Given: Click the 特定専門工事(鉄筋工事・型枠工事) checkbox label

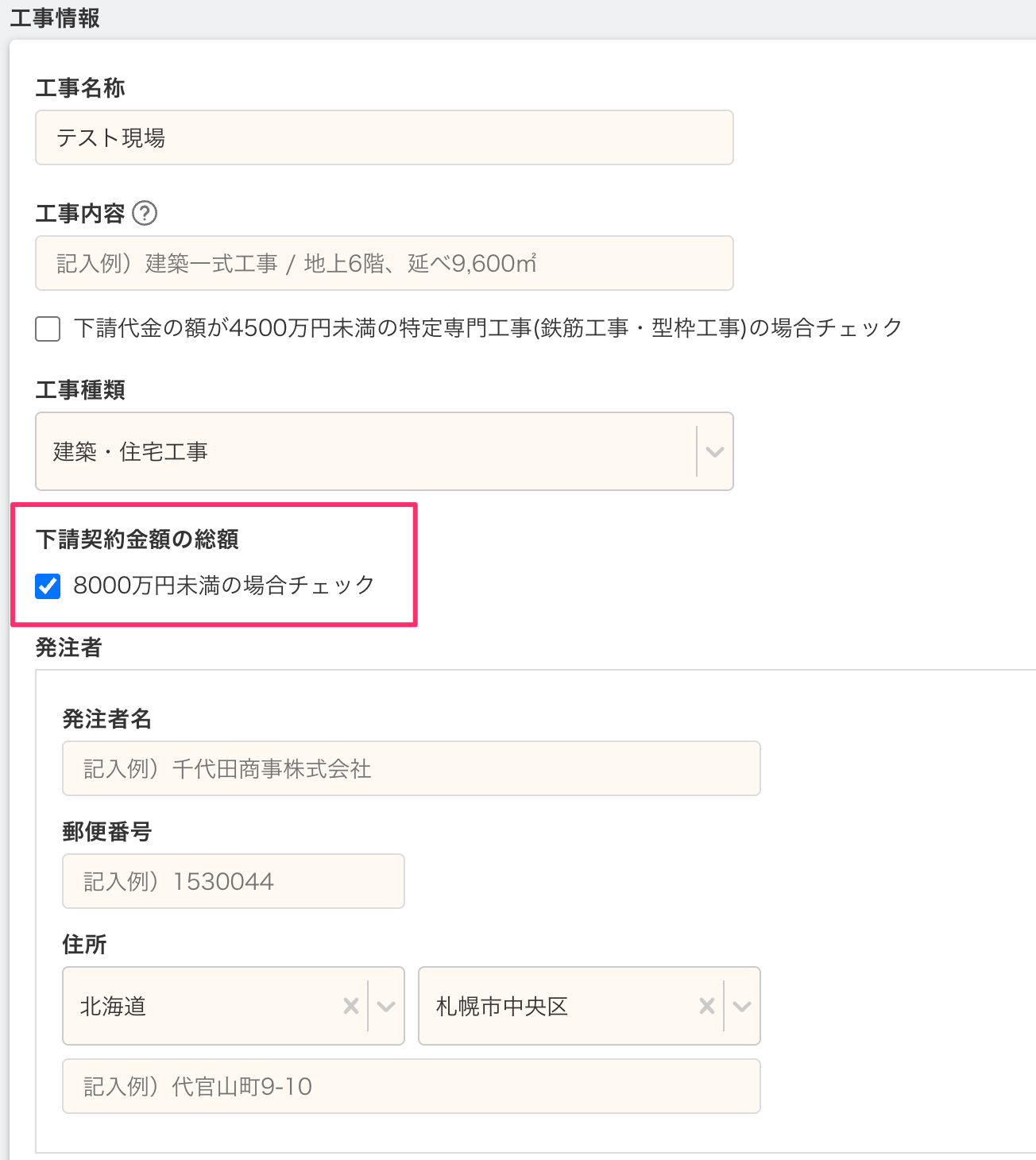Looking at the screenshot, I should 488,328.
